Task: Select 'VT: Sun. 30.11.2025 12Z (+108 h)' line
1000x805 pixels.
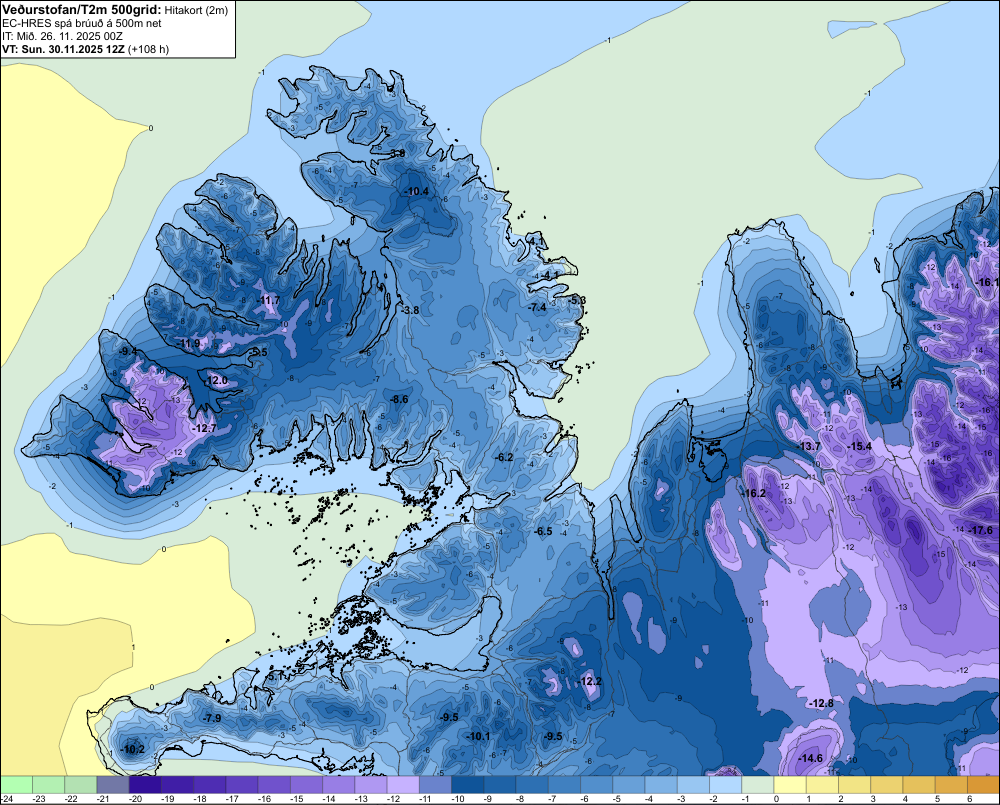Action: [85, 49]
